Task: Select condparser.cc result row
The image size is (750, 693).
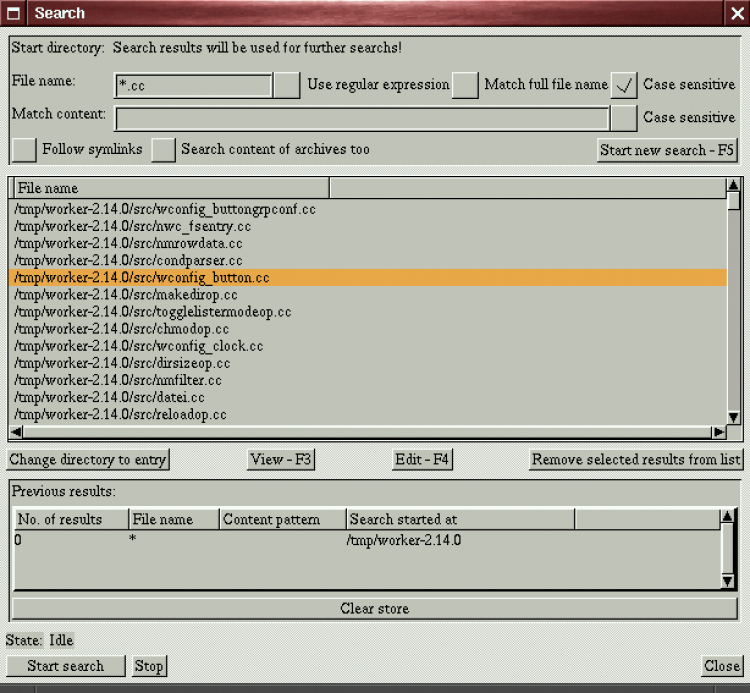Action: click(x=367, y=261)
